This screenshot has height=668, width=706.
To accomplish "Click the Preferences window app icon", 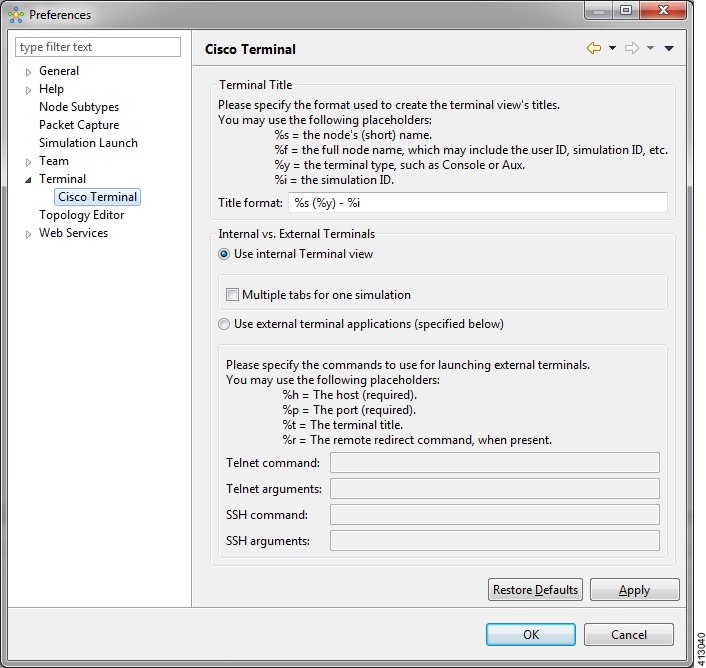I will (16, 15).
